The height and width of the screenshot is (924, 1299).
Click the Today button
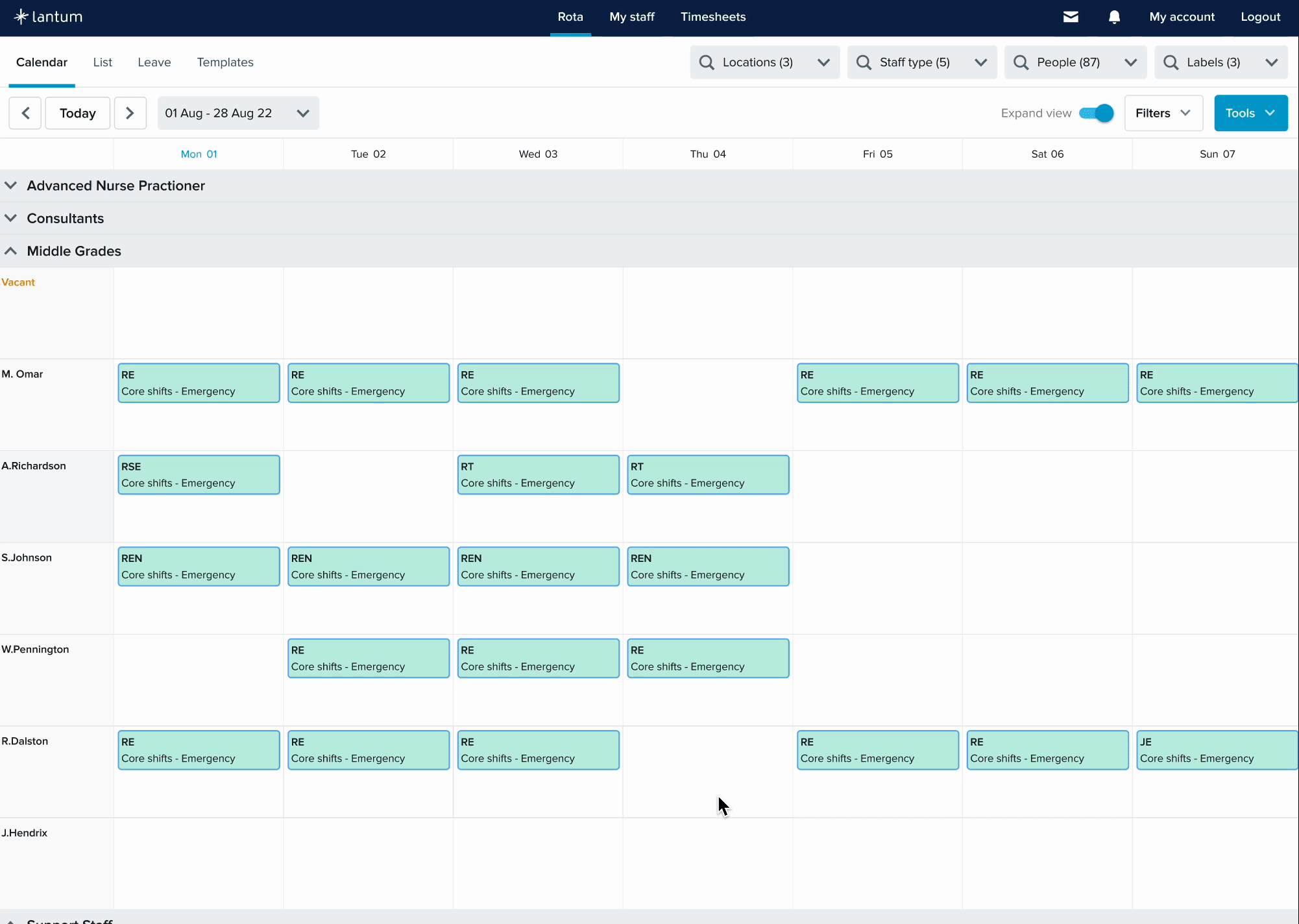[77, 113]
